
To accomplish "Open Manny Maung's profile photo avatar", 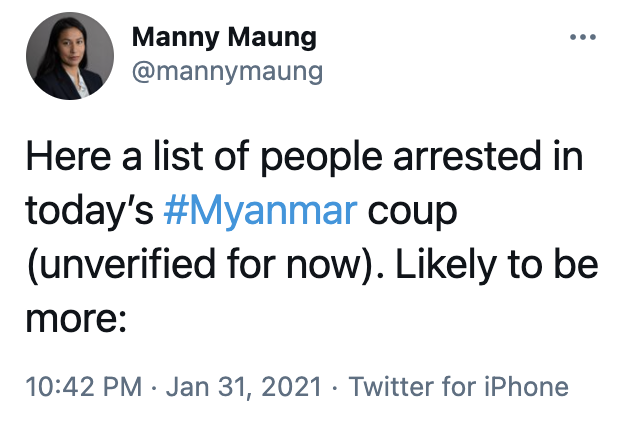I will click(x=70, y=56).
